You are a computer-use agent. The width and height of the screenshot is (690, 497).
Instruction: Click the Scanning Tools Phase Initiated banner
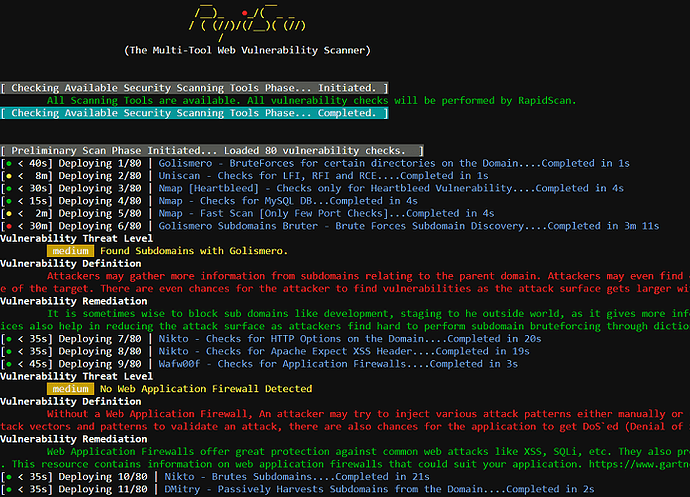pyautogui.click(x=194, y=88)
